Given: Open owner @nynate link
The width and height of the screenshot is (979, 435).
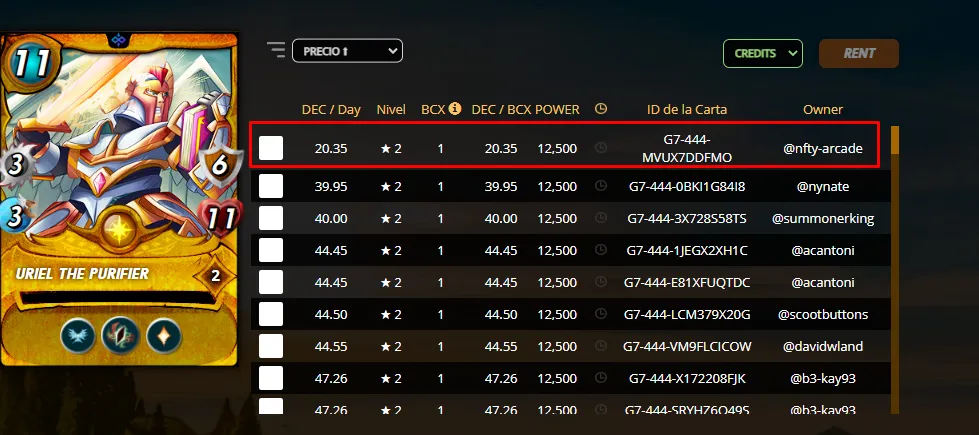Looking at the screenshot, I should tap(823, 186).
